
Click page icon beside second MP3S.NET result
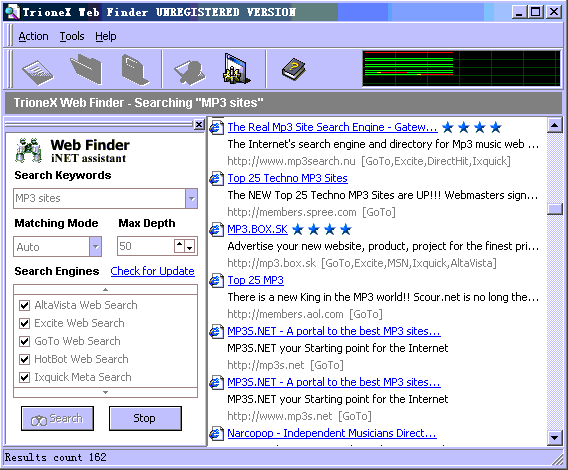217,383
